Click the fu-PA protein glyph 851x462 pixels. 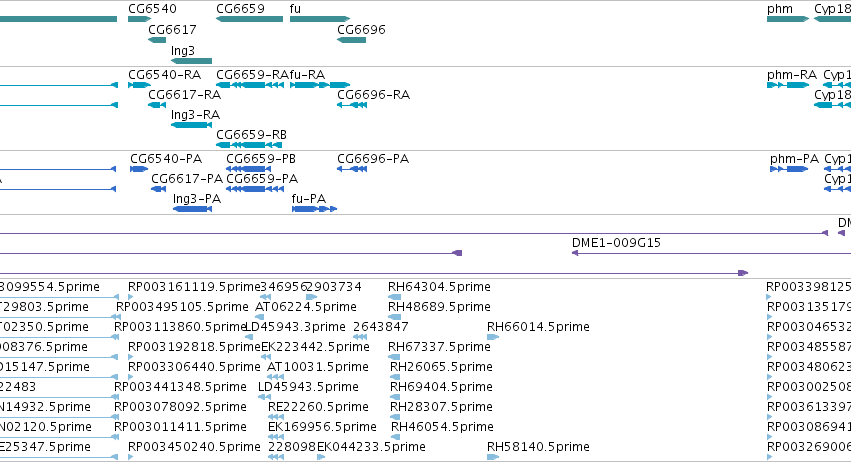(x=315, y=209)
